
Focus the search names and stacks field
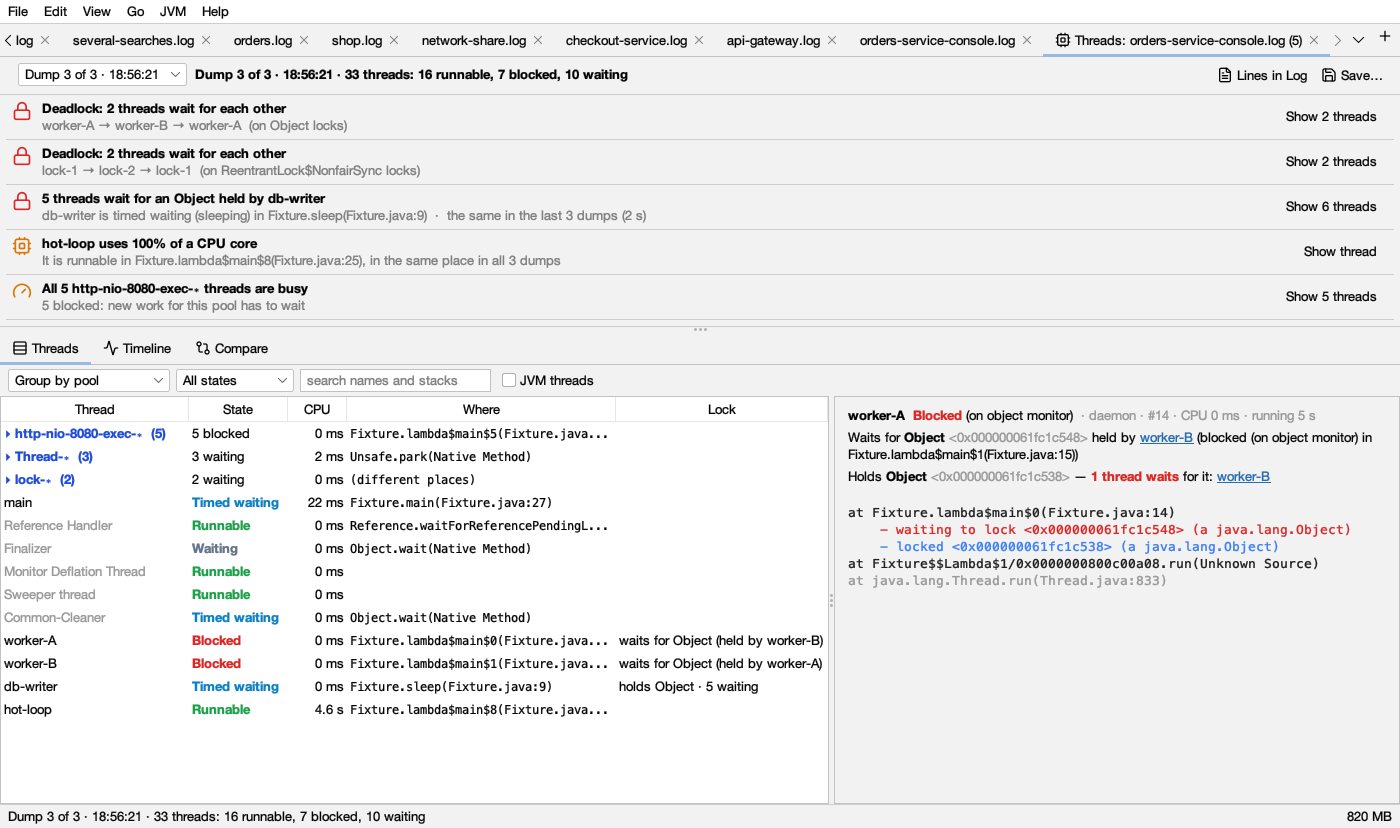tap(395, 380)
